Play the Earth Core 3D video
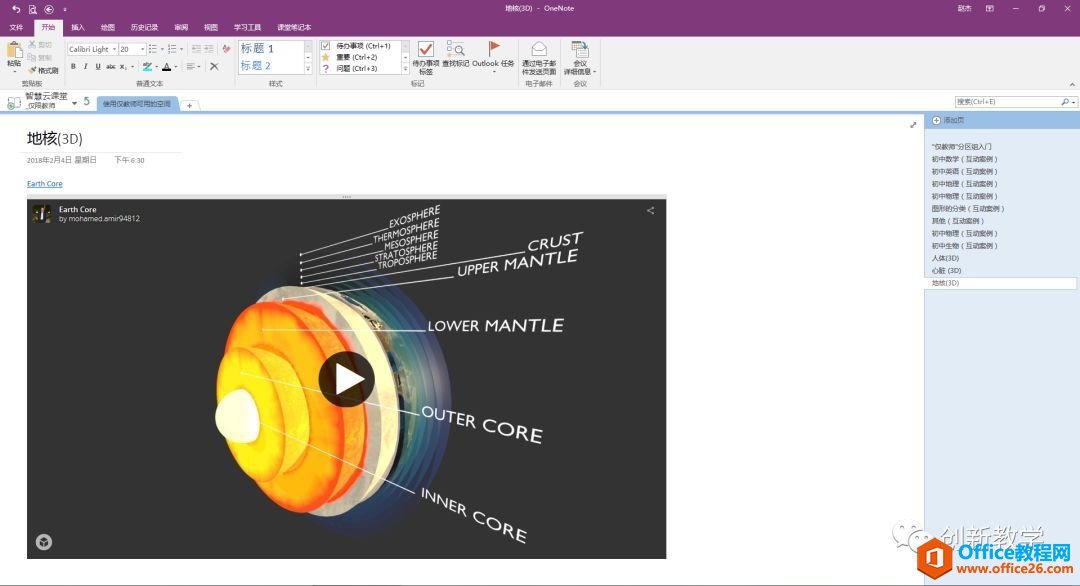1080x586 pixels. coord(347,380)
